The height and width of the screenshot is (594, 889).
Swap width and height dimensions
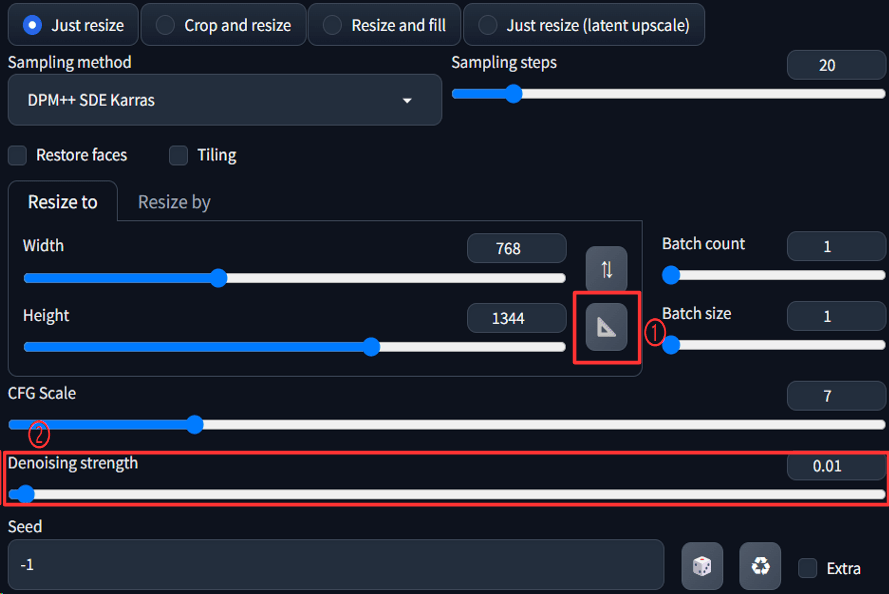[x=606, y=269]
